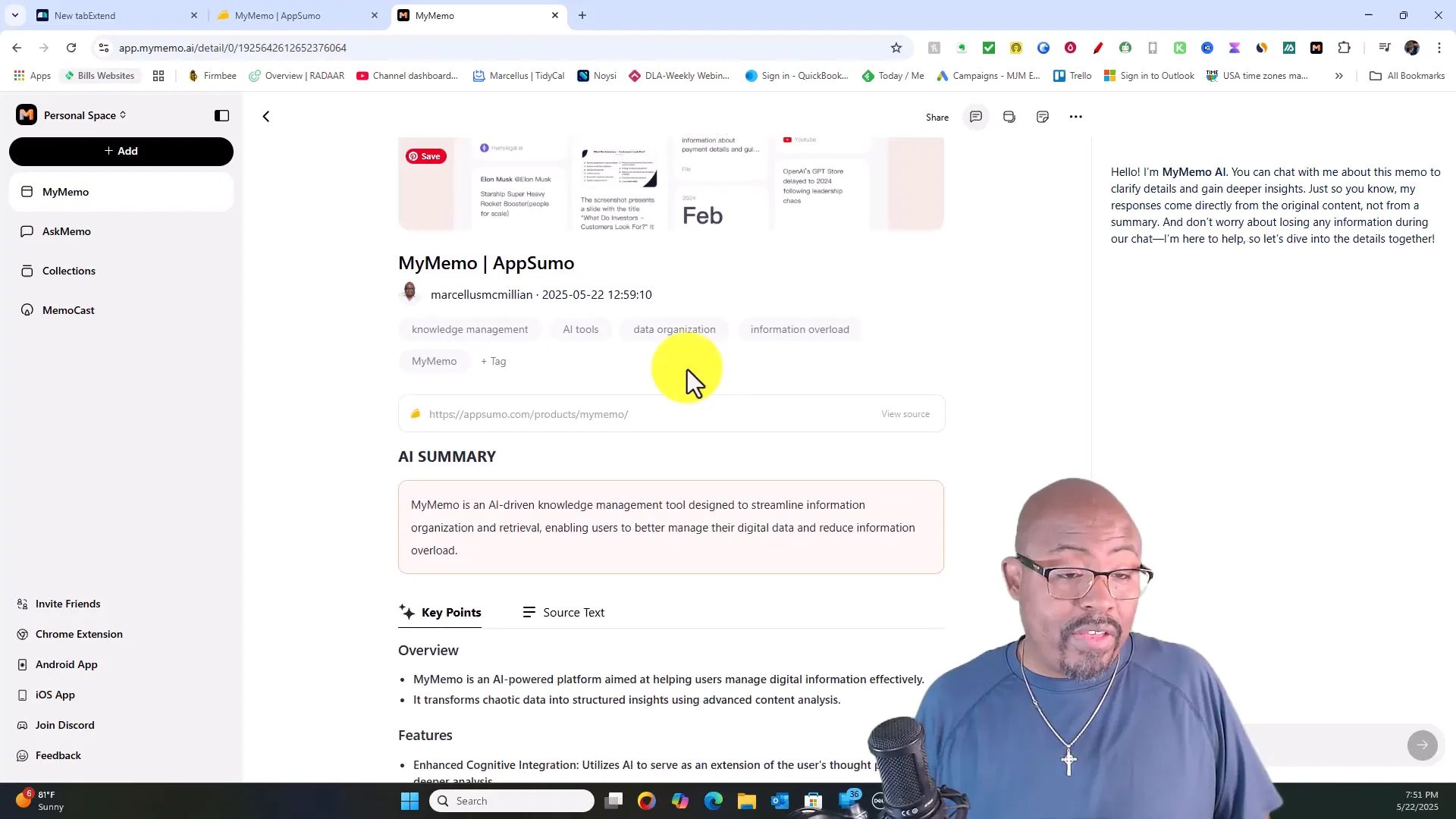Click the AI tools tag

(x=581, y=329)
